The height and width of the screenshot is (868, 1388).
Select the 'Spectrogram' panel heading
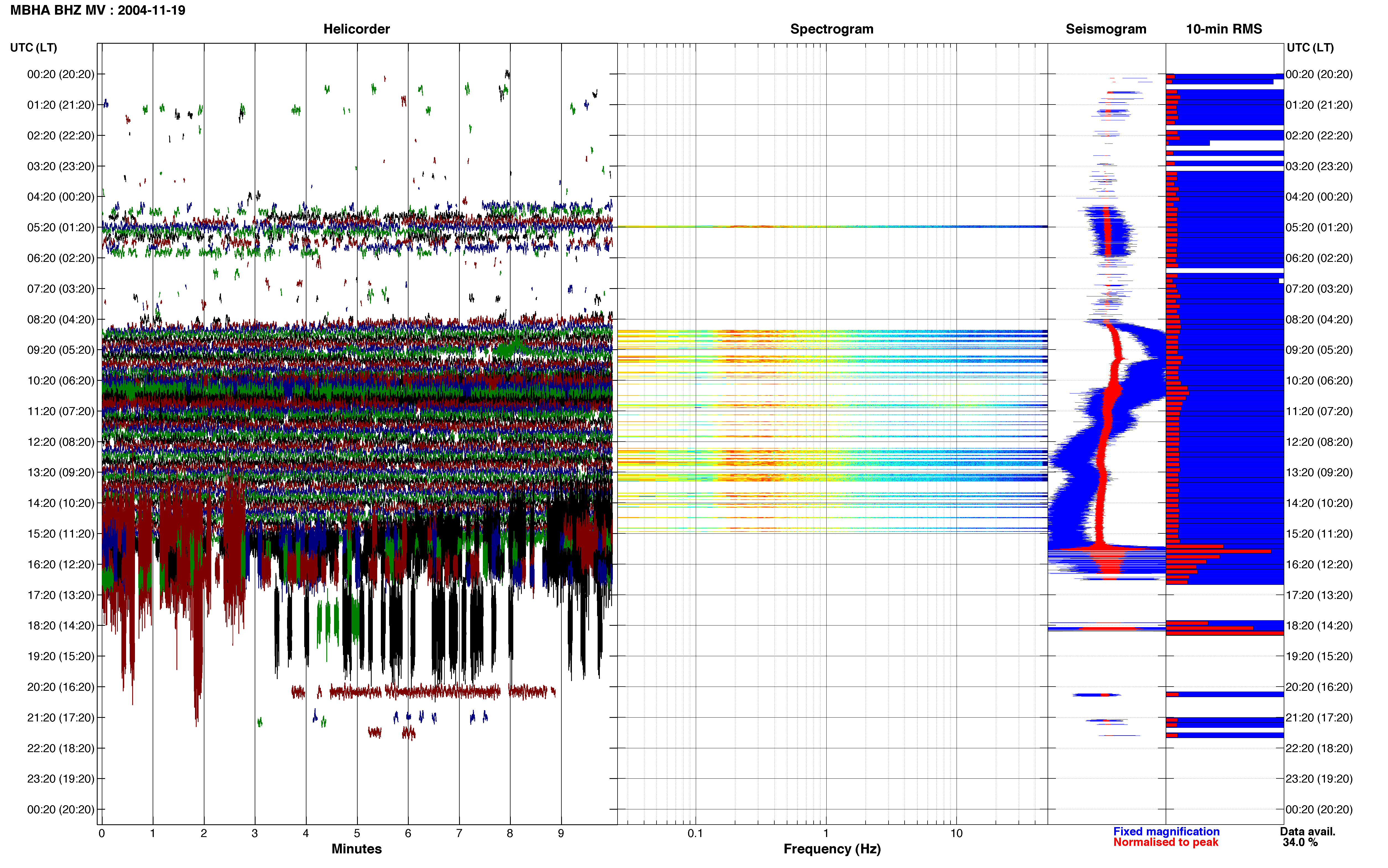[832, 29]
